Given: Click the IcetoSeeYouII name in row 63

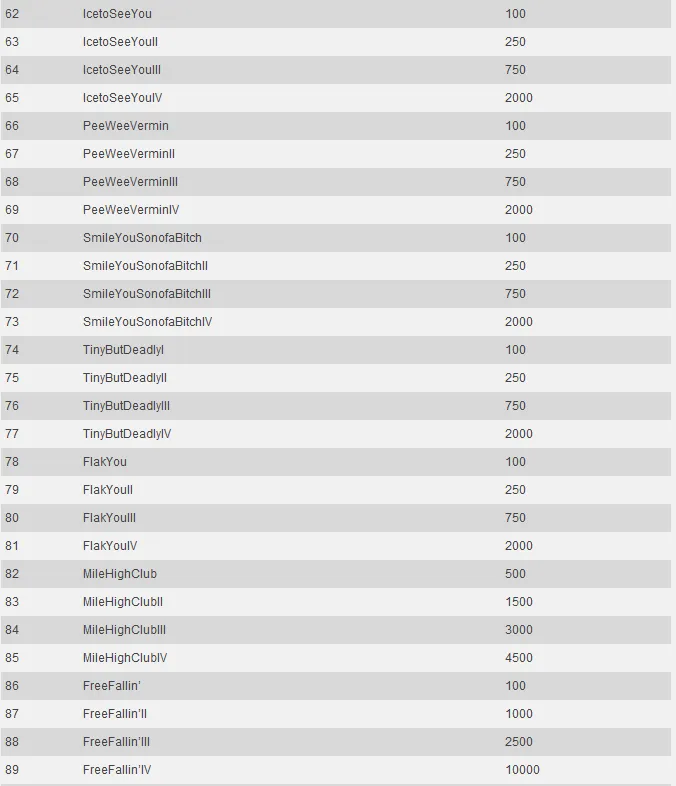Looking at the screenshot, I should [x=120, y=42].
